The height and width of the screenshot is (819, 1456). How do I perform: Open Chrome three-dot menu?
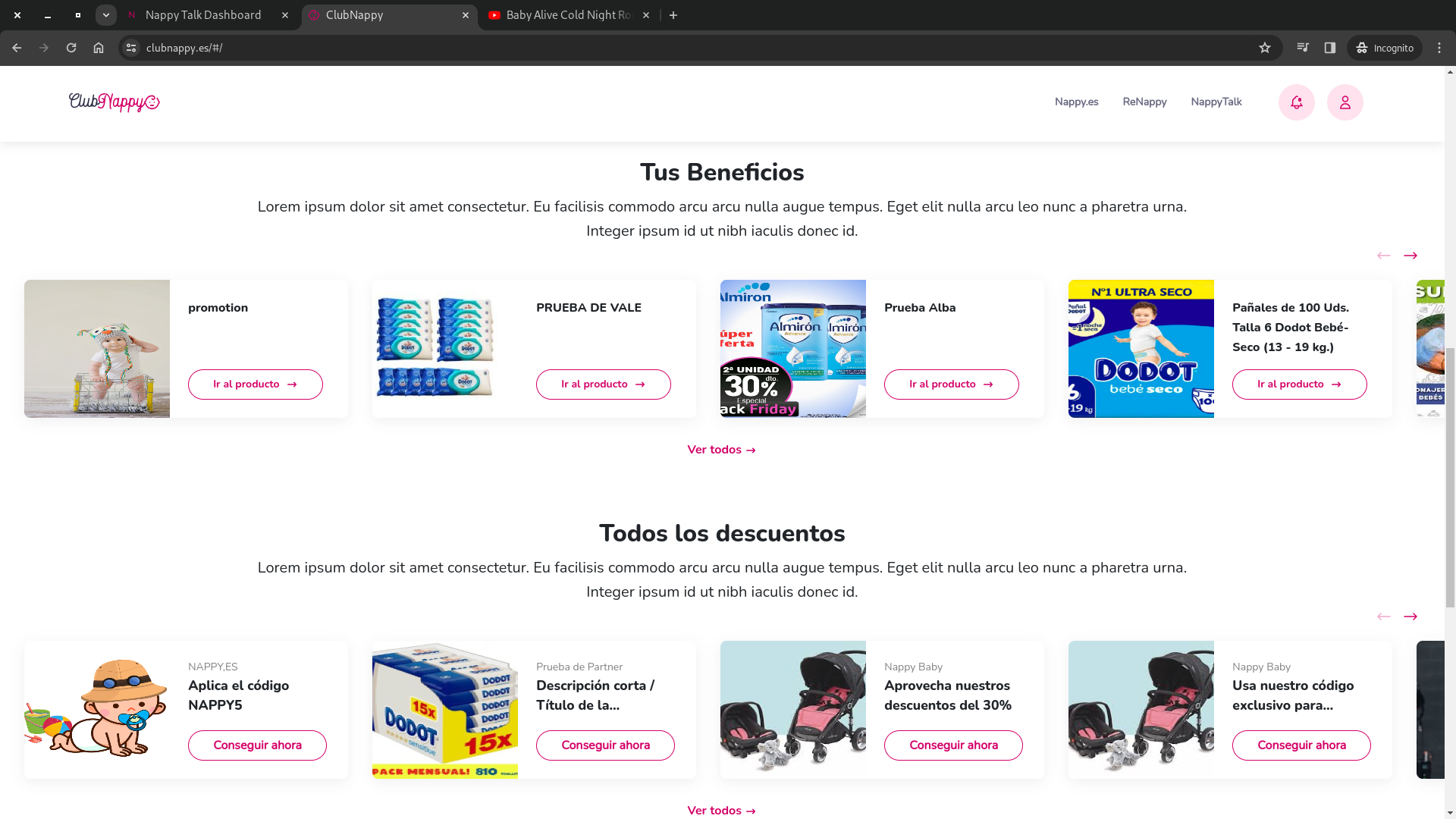(x=1439, y=48)
